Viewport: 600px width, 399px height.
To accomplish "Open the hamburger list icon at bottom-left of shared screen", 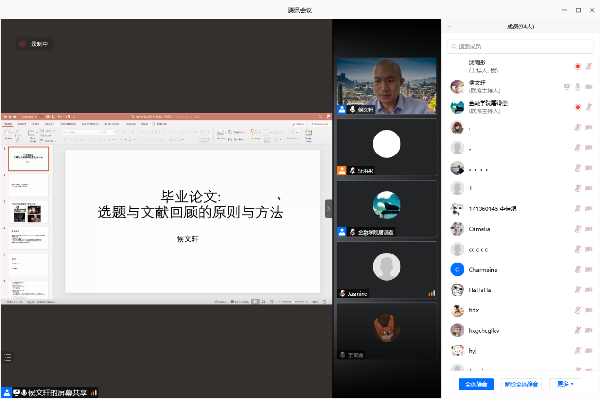I will coord(7,357).
